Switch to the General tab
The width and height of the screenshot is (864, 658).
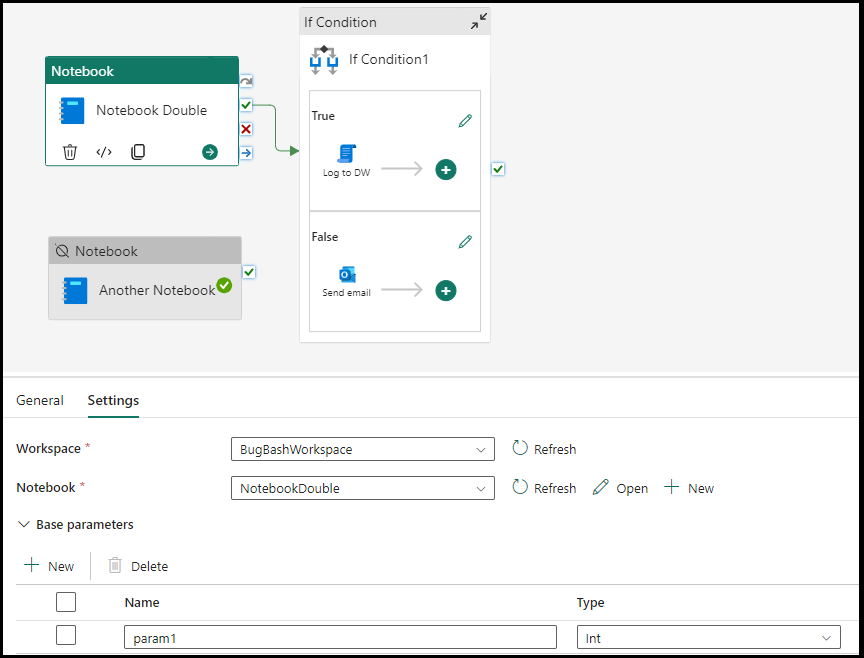pos(40,400)
